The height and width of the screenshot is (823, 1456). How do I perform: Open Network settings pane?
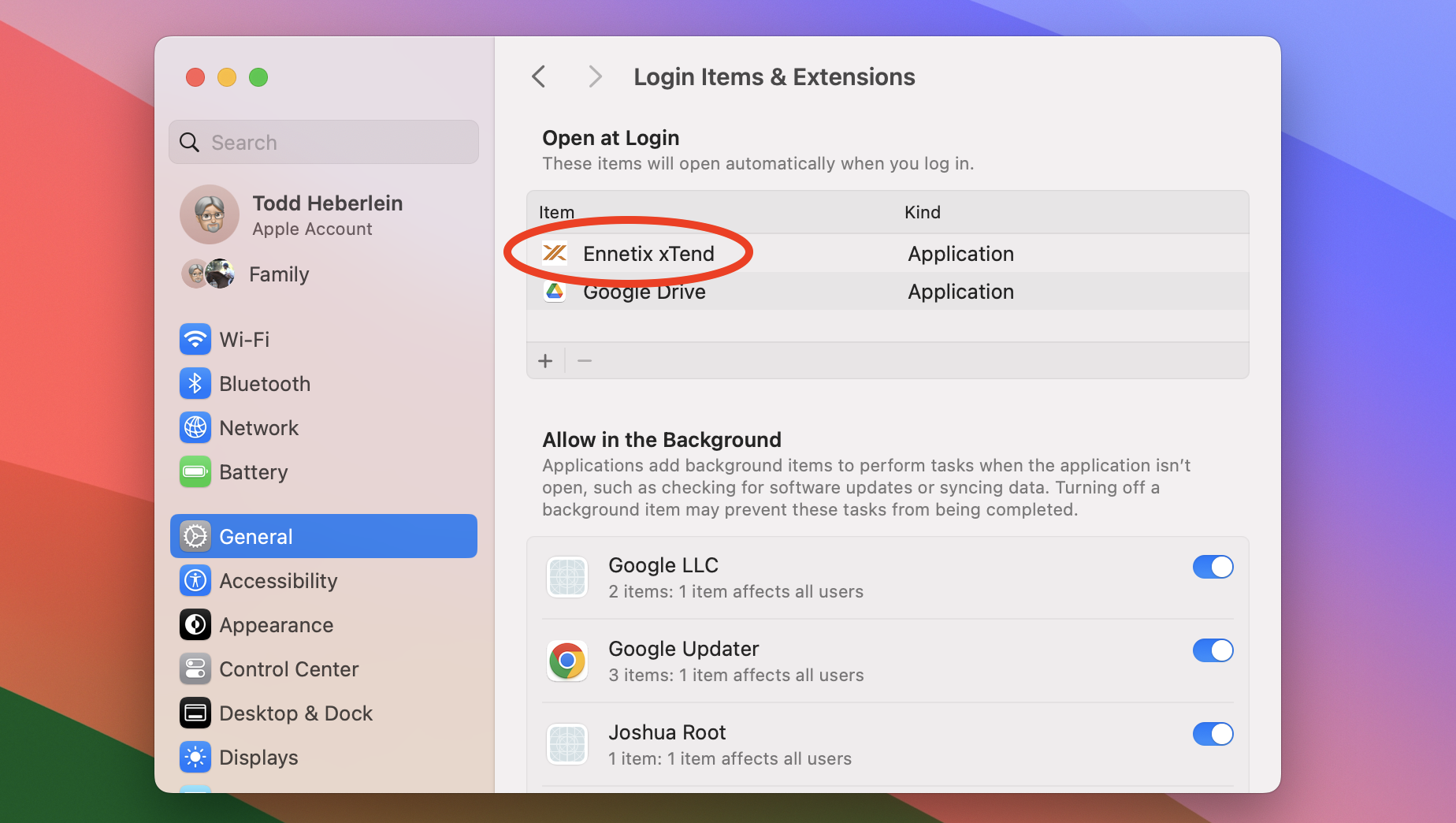click(x=324, y=428)
